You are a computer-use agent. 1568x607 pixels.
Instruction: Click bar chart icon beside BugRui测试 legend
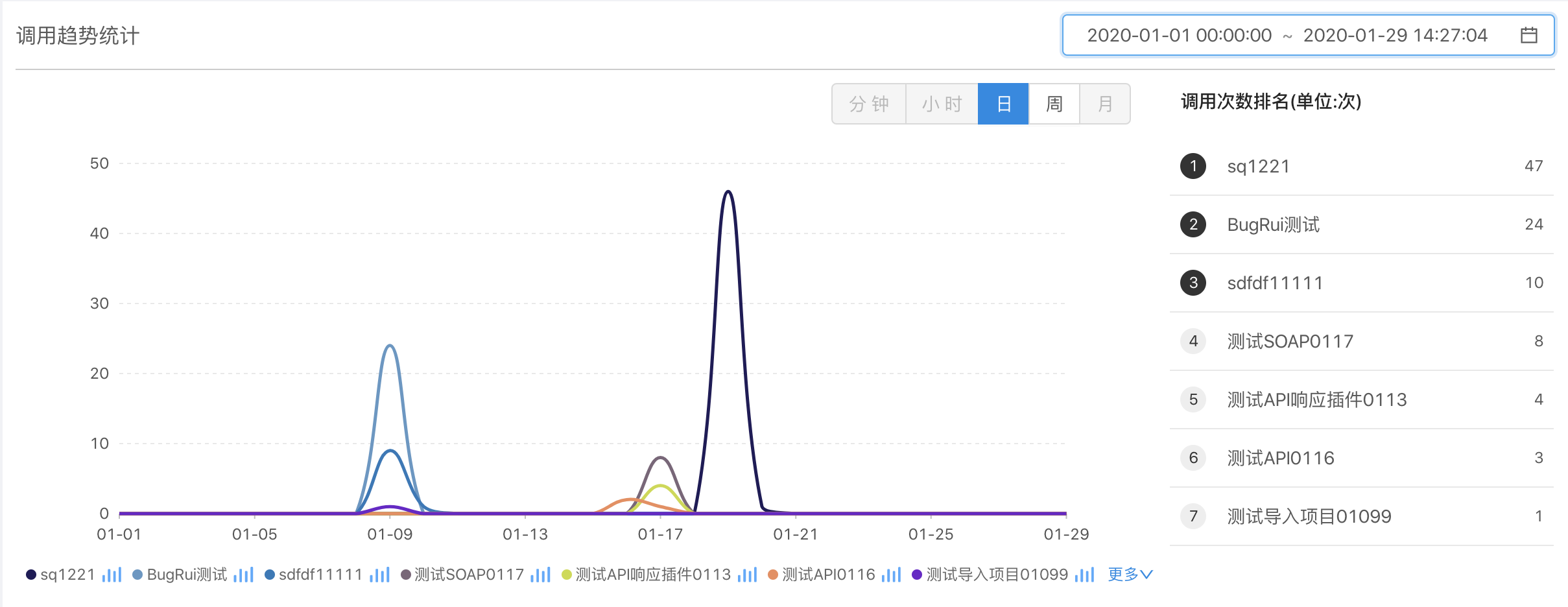pyautogui.click(x=243, y=575)
